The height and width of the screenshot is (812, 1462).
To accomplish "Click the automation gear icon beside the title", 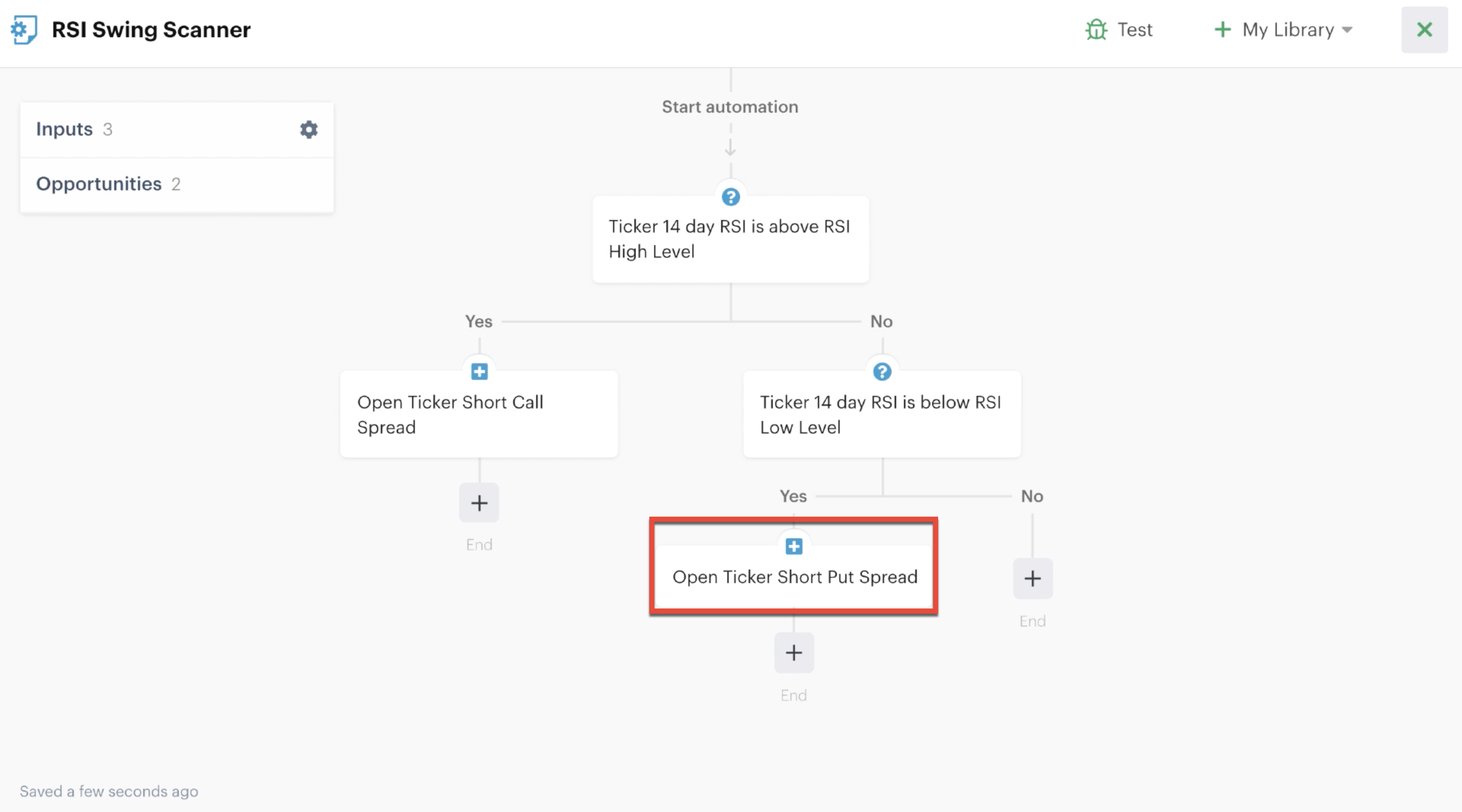I will (x=24, y=29).
